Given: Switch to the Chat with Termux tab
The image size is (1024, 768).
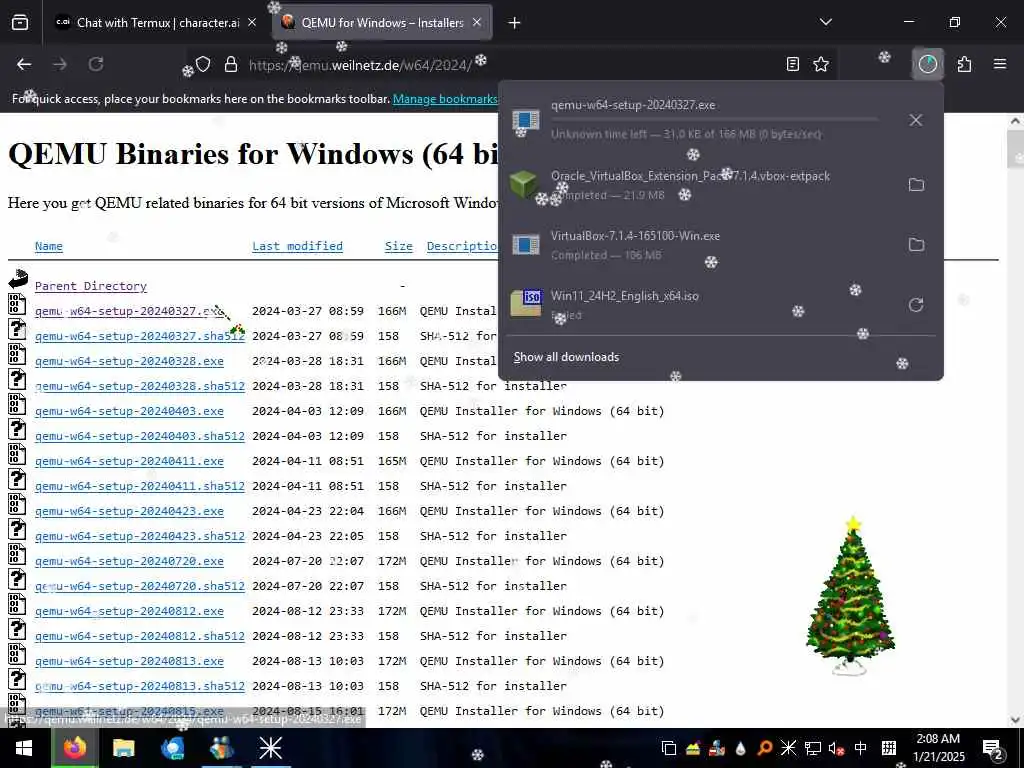Looking at the screenshot, I should pyautogui.click(x=158, y=23).
